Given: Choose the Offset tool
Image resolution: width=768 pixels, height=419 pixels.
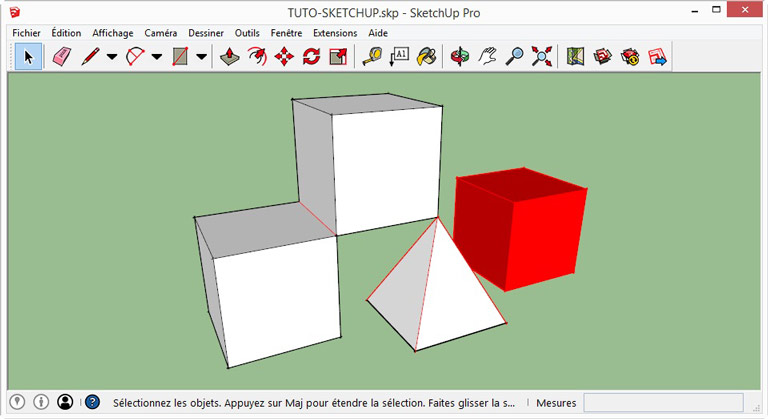Looking at the screenshot, I should click(257, 57).
